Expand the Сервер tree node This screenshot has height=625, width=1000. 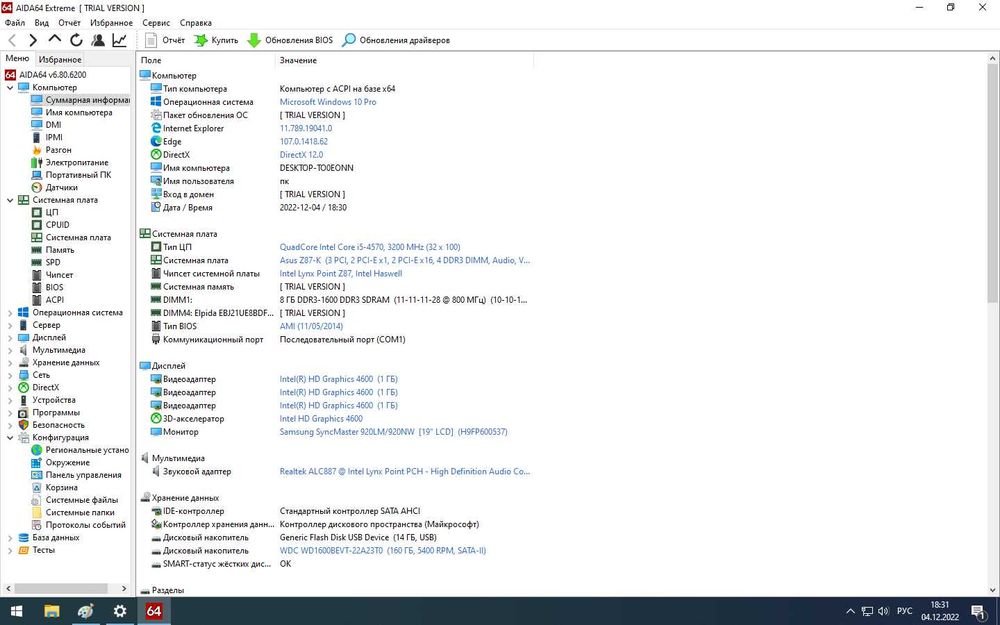[x=10, y=325]
